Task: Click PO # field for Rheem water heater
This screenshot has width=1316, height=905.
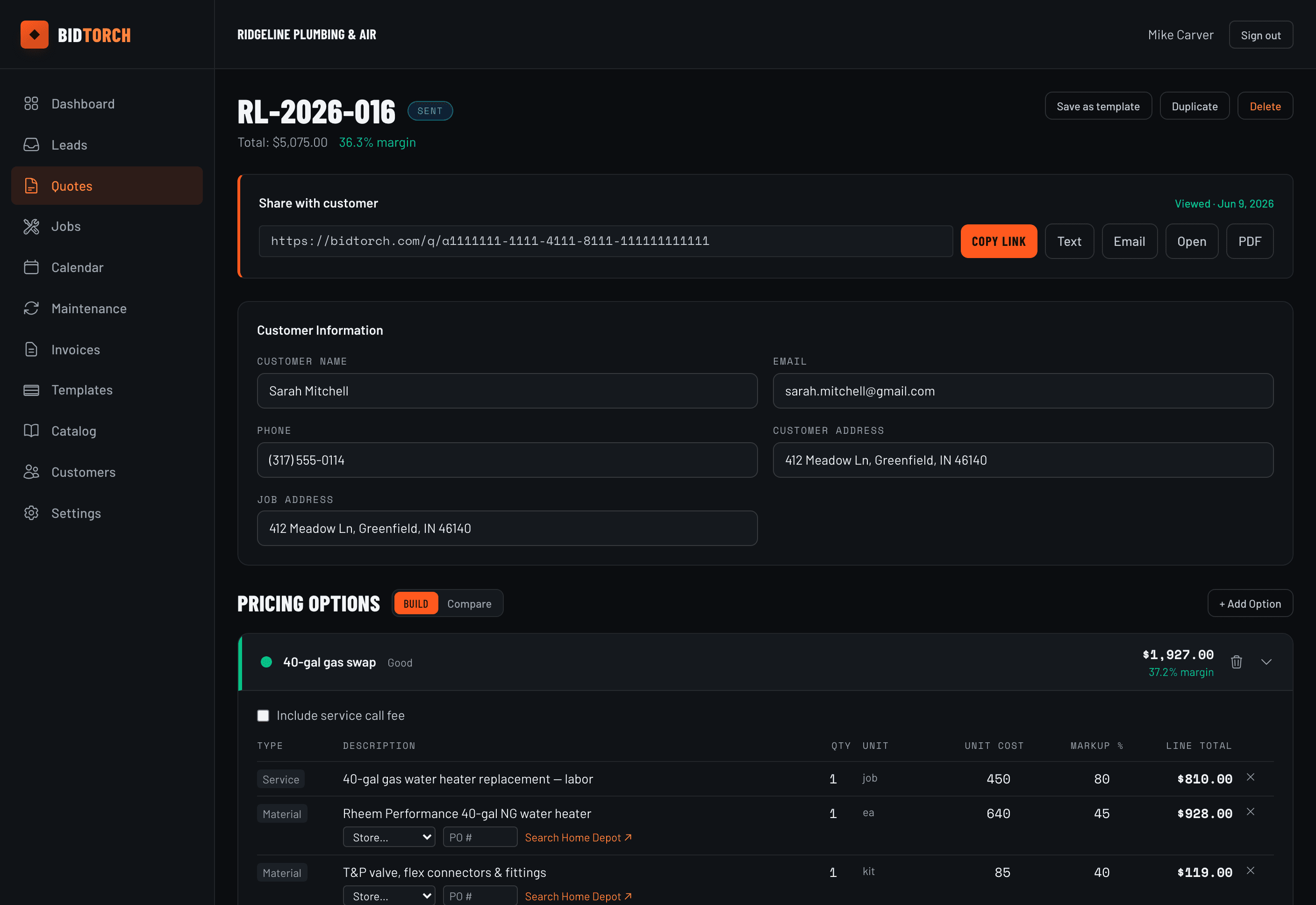Action: pyautogui.click(x=479, y=837)
